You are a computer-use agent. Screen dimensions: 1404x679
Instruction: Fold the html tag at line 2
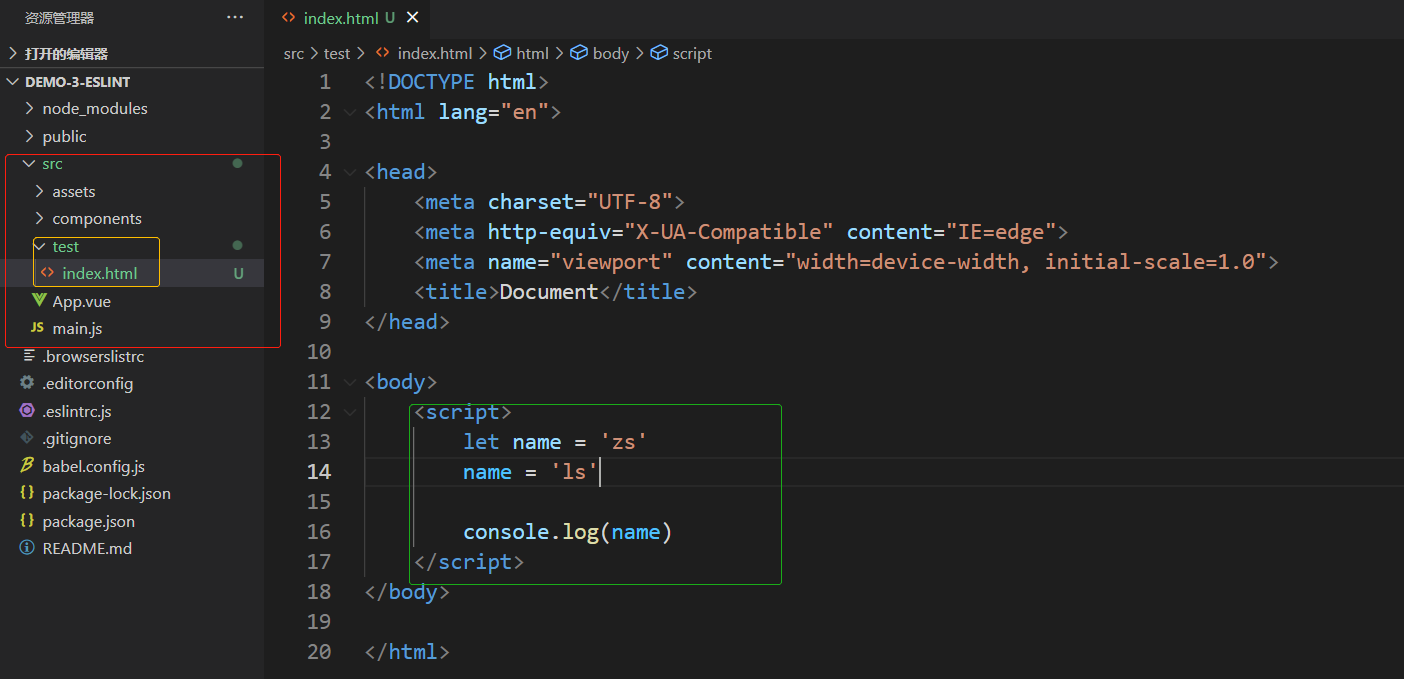pyautogui.click(x=349, y=112)
